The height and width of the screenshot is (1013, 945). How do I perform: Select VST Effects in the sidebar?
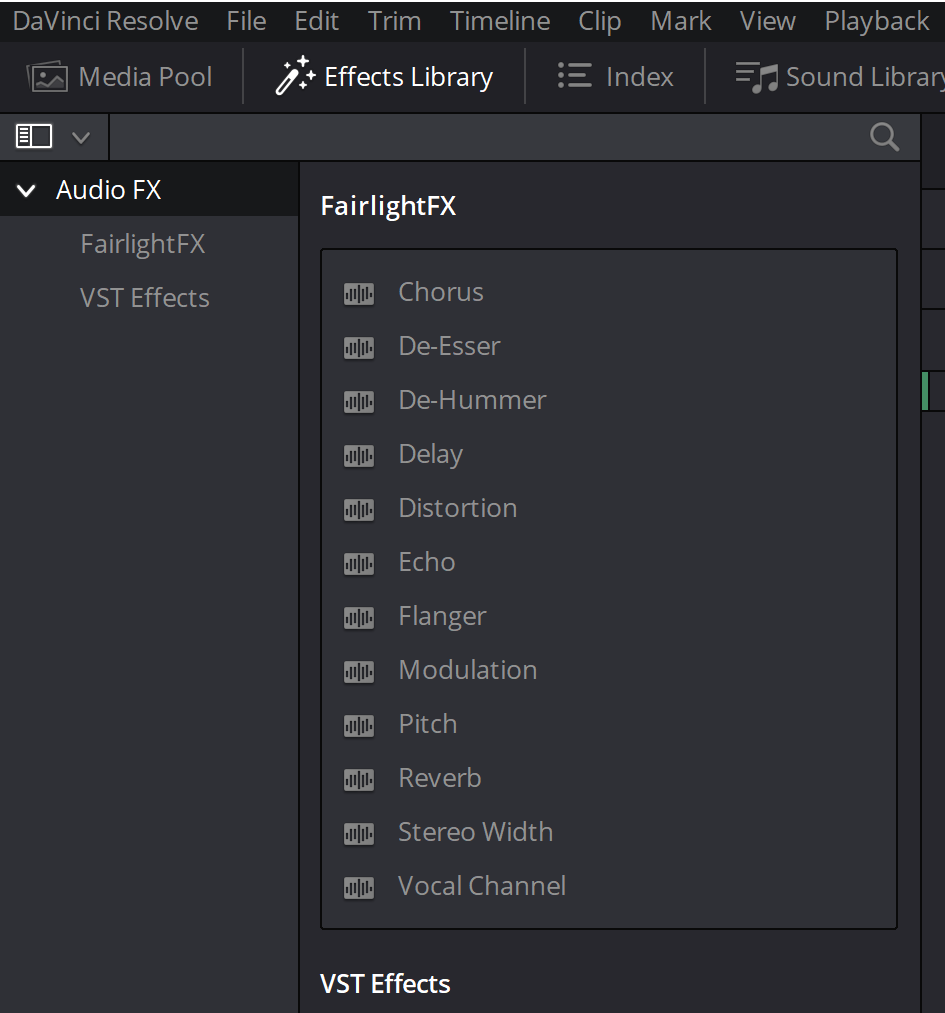[x=145, y=298]
